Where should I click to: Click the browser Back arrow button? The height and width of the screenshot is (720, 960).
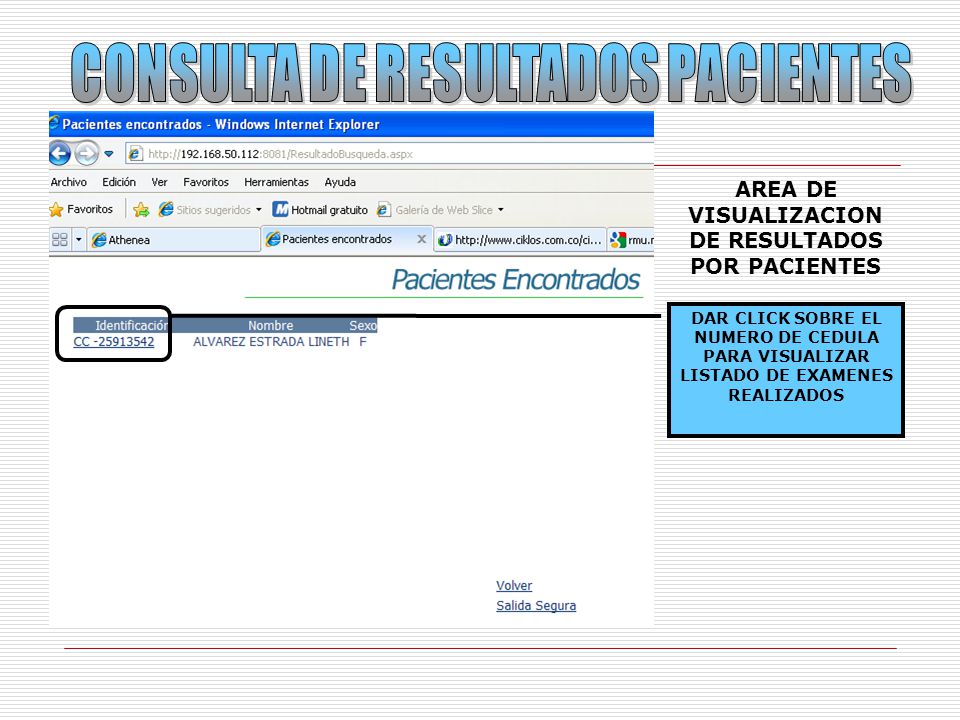pyautogui.click(x=60, y=153)
